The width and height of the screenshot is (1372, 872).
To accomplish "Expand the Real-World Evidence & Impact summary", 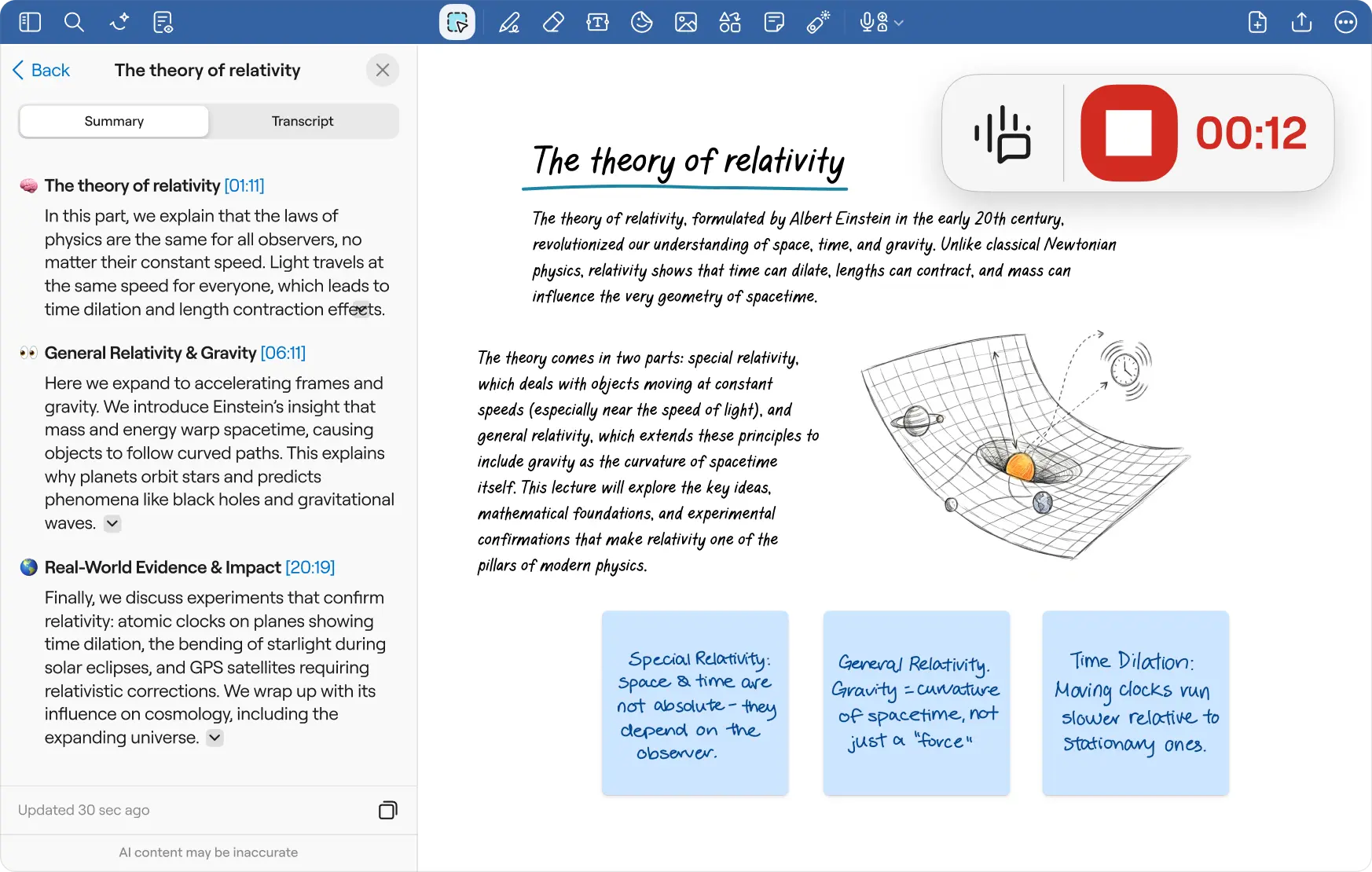I will click(x=215, y=738).
